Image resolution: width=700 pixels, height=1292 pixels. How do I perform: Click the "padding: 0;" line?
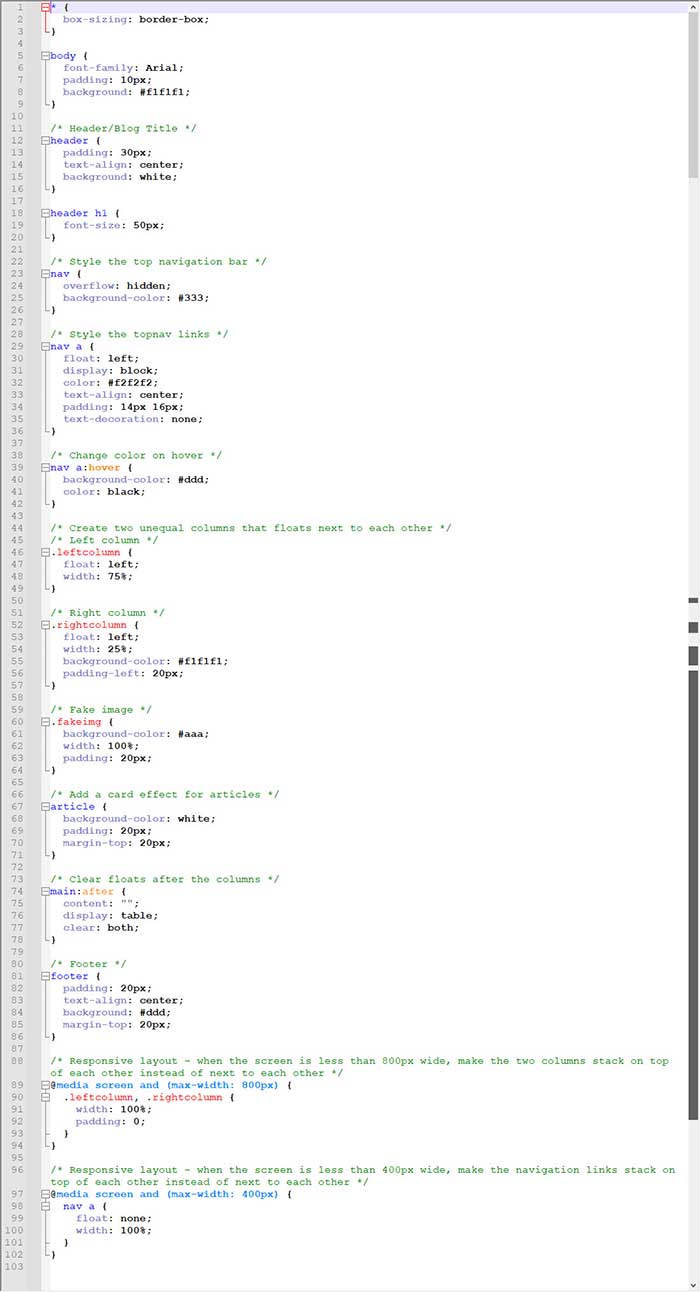coord(111,1121)
